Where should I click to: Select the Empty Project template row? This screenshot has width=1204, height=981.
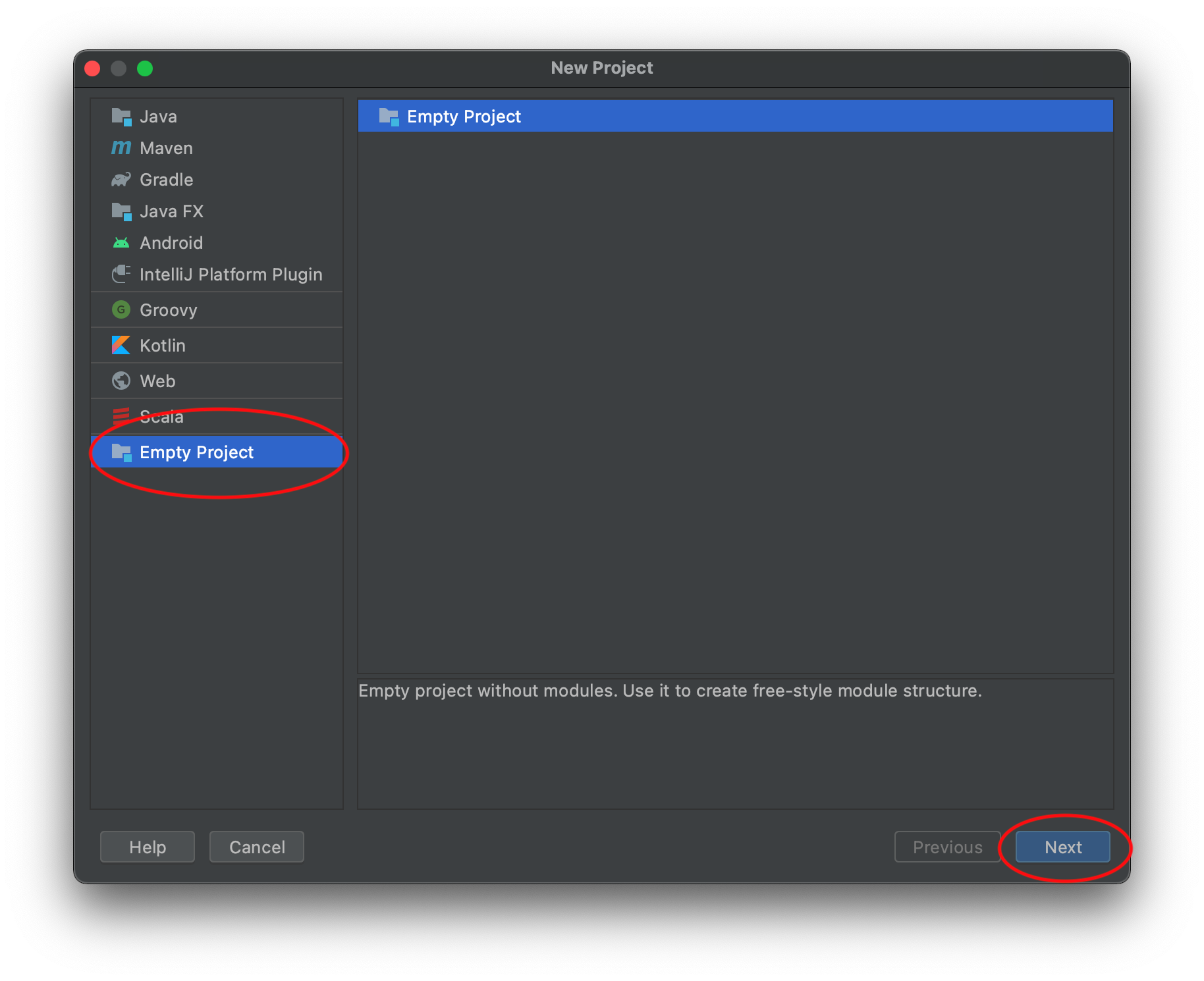[735, 117]
